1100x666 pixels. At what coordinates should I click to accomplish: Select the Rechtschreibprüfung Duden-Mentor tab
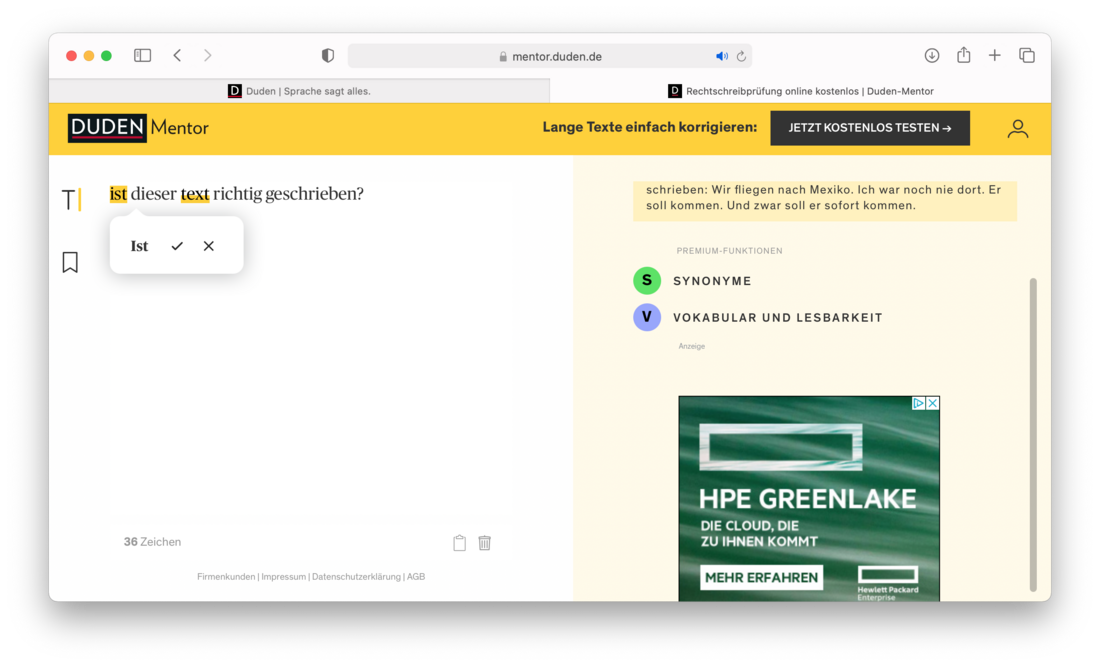click(x=800, y=91)
